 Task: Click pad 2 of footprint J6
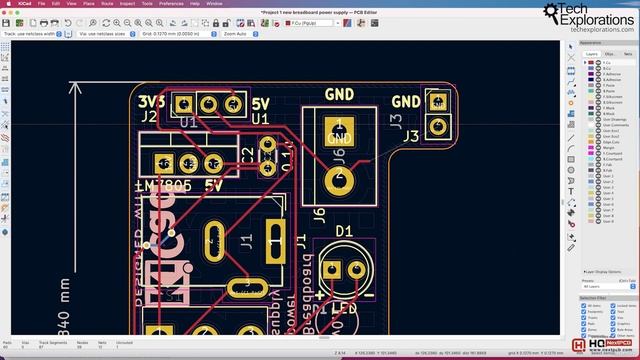(x=339, y=181)
